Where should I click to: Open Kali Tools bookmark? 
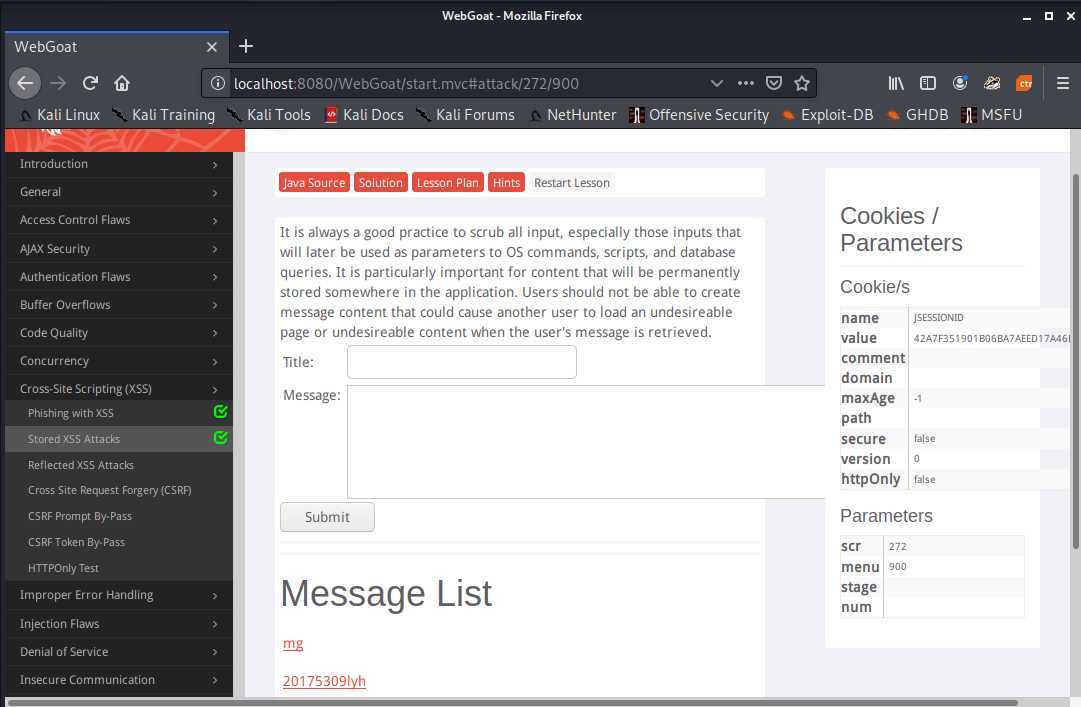[269, 115]
